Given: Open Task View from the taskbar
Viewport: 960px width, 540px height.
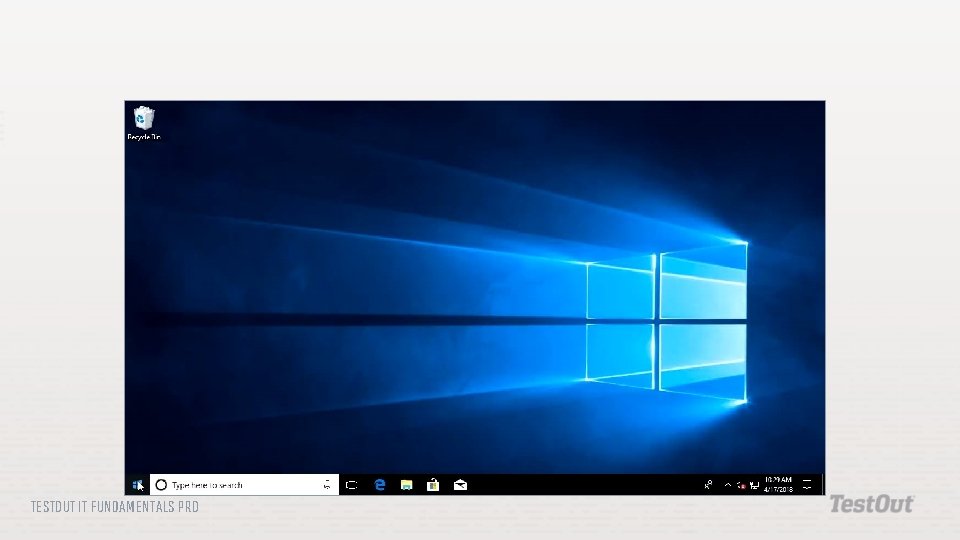Looking at the screenshot, I should 351,485.
